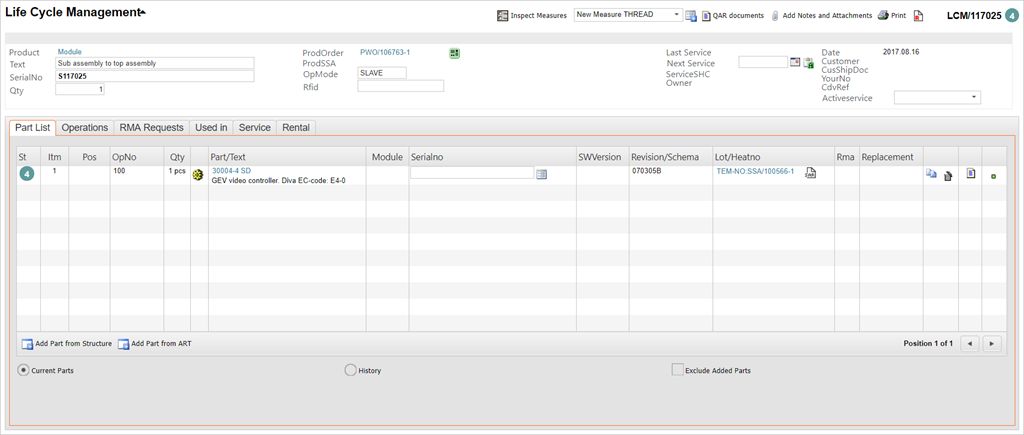The width and height of the screenshot is (1024, 435).
Task: Open the Lot/Heatno document icon
Action: 811,173
